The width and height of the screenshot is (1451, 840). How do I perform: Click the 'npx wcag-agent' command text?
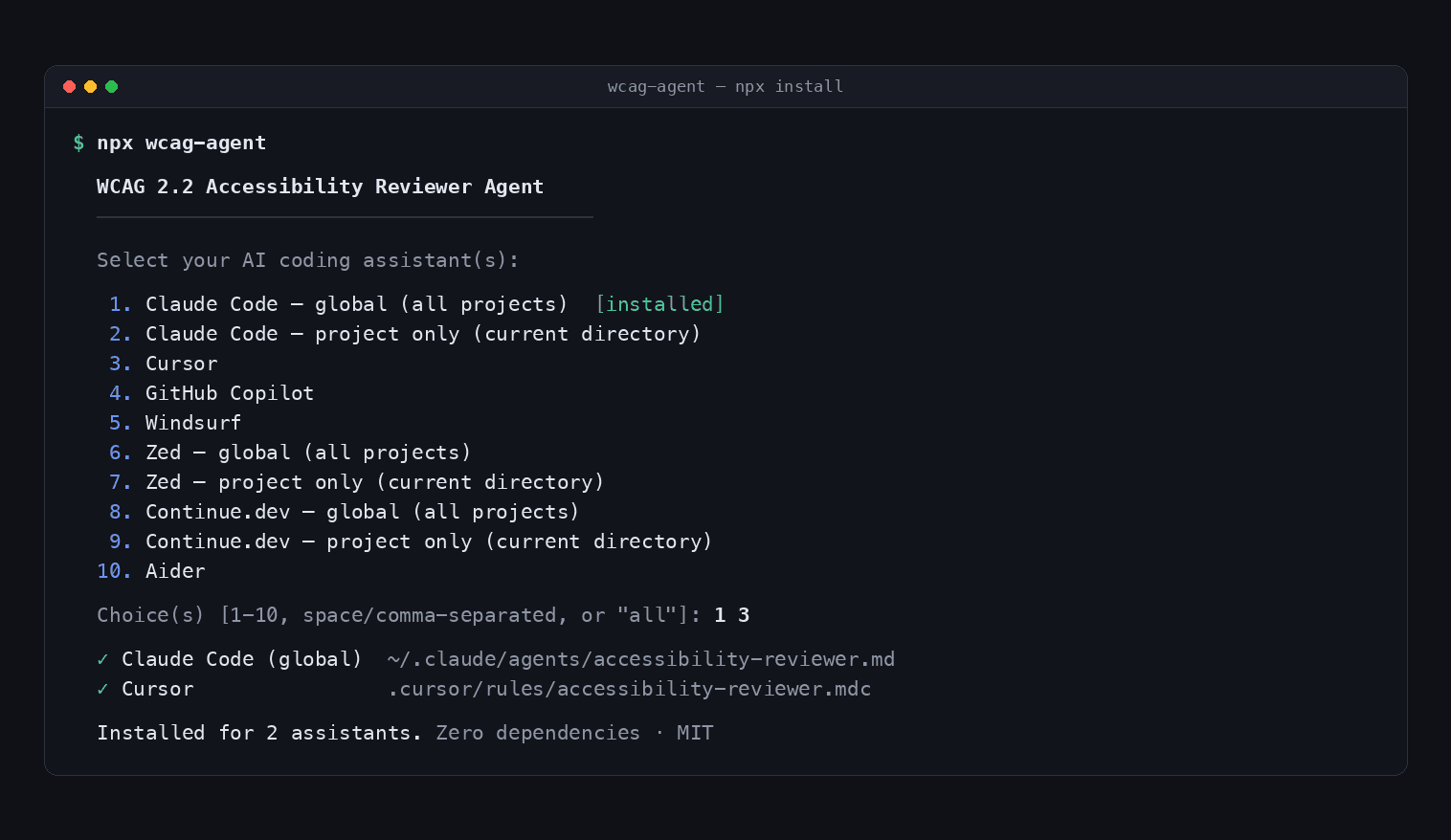(182, 143)
